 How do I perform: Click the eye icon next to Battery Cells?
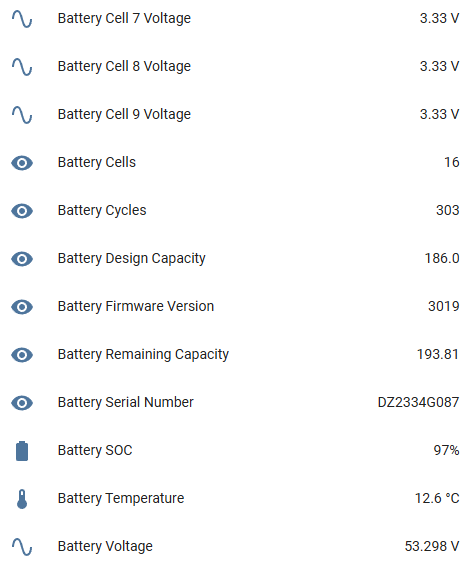pos(22,163)
